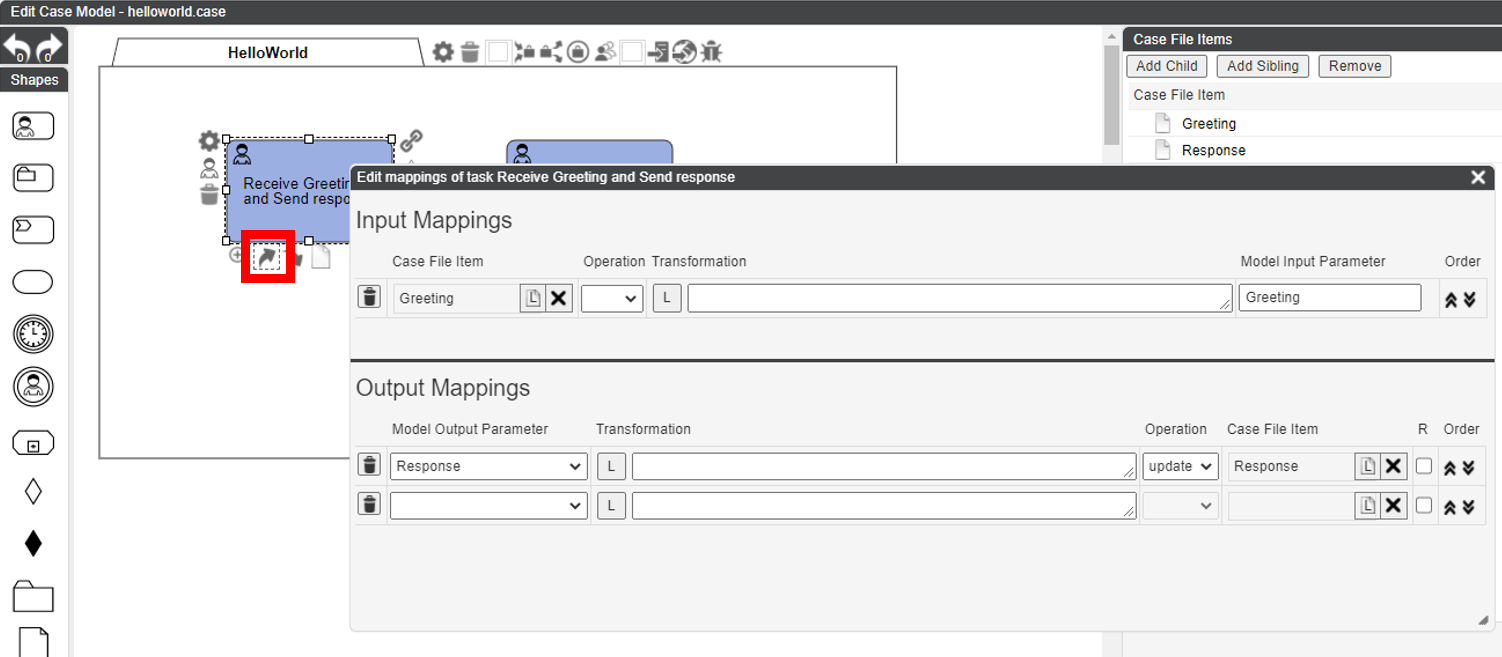1502x657 pixels.
Task: Select the Process Task shape
Action: pyautogui.click(x=33, y=230)
